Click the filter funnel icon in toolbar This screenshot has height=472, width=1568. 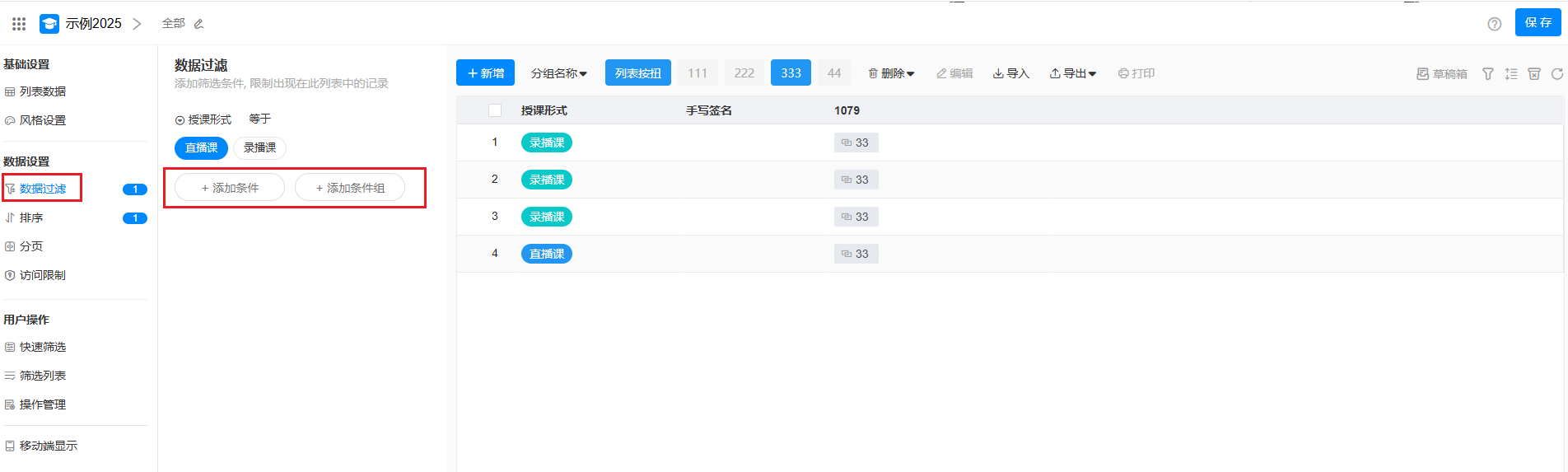pos(1487,74)
